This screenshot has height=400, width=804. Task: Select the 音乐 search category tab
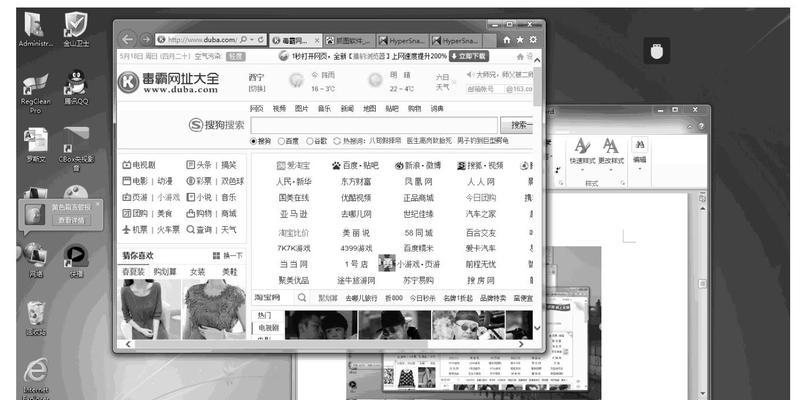click(324, 109)
